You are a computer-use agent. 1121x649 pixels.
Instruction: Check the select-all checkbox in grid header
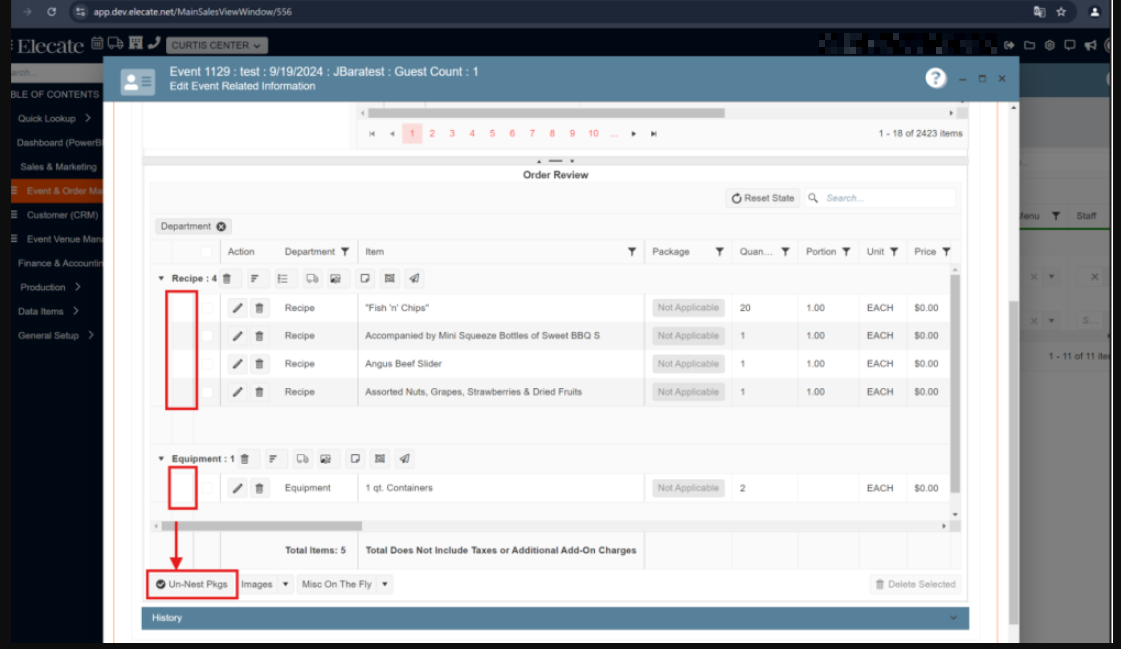pos(207,252)
